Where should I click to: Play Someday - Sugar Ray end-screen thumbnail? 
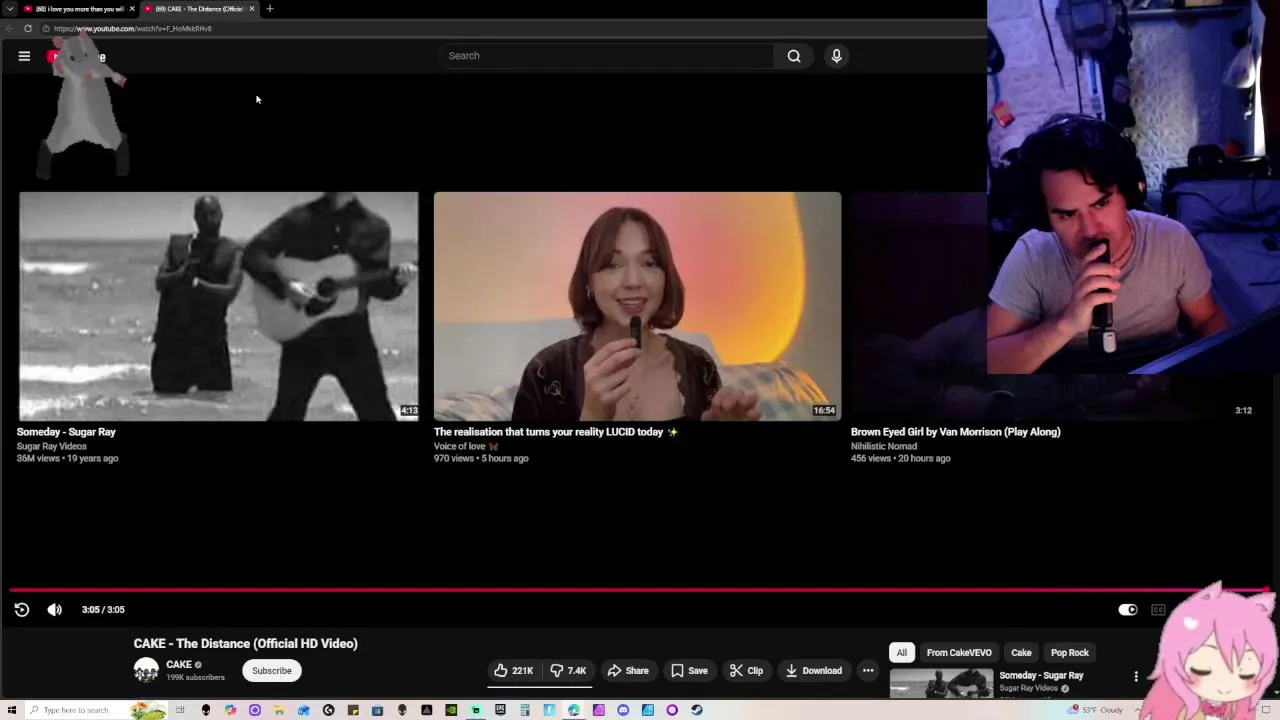pyautogui.click(x=218, y=306)
